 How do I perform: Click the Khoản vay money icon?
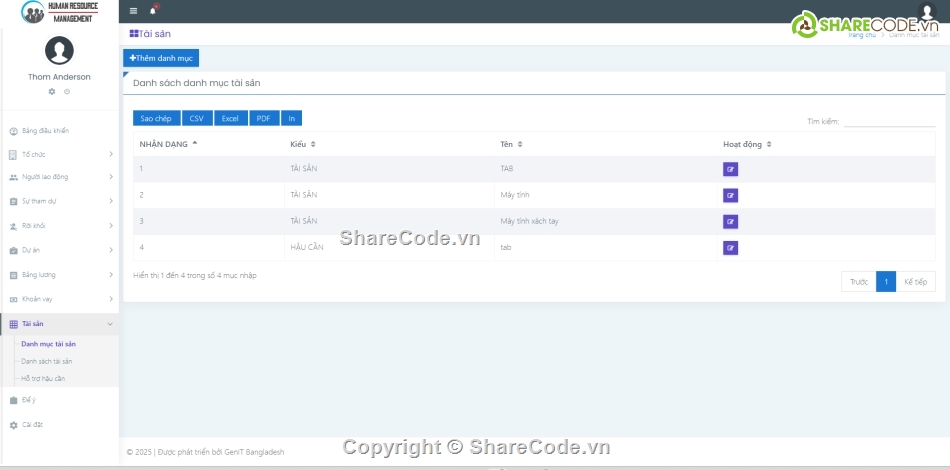click(x=13, y=300)
